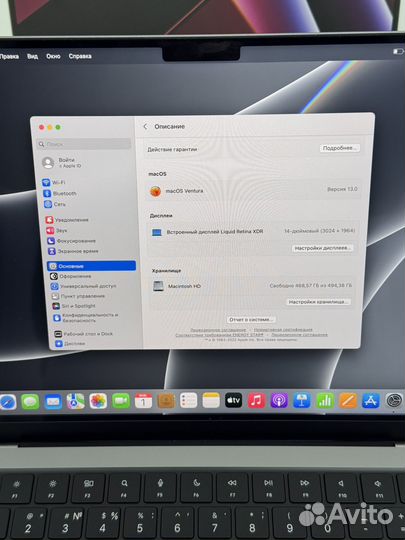
Task: Open the Правка menu
Action: tap(9, 56)
